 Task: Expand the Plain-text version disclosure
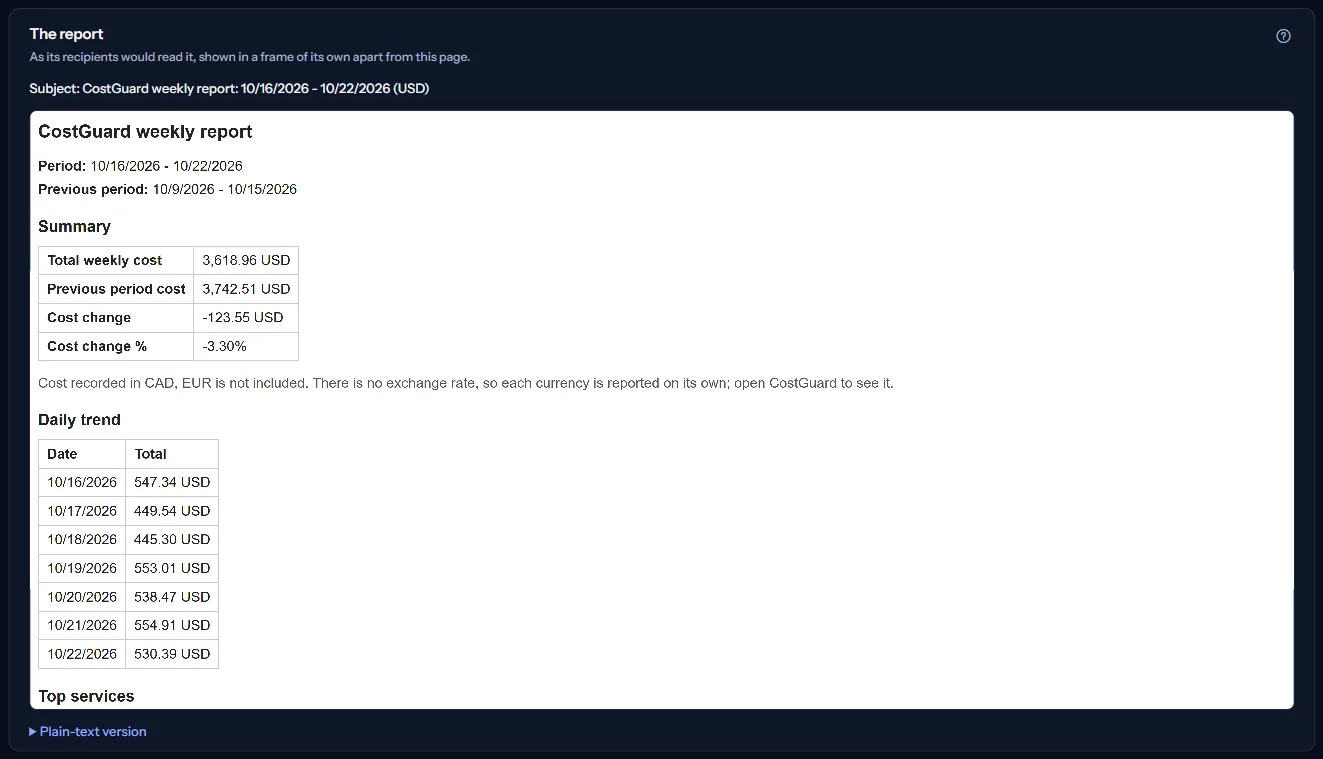tap(88, 731)
